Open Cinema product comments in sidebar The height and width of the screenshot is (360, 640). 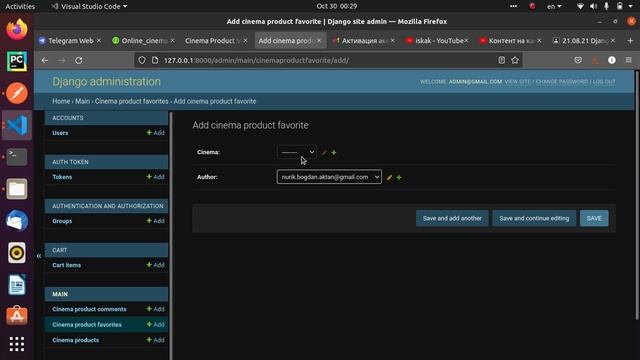coord(89,309)
